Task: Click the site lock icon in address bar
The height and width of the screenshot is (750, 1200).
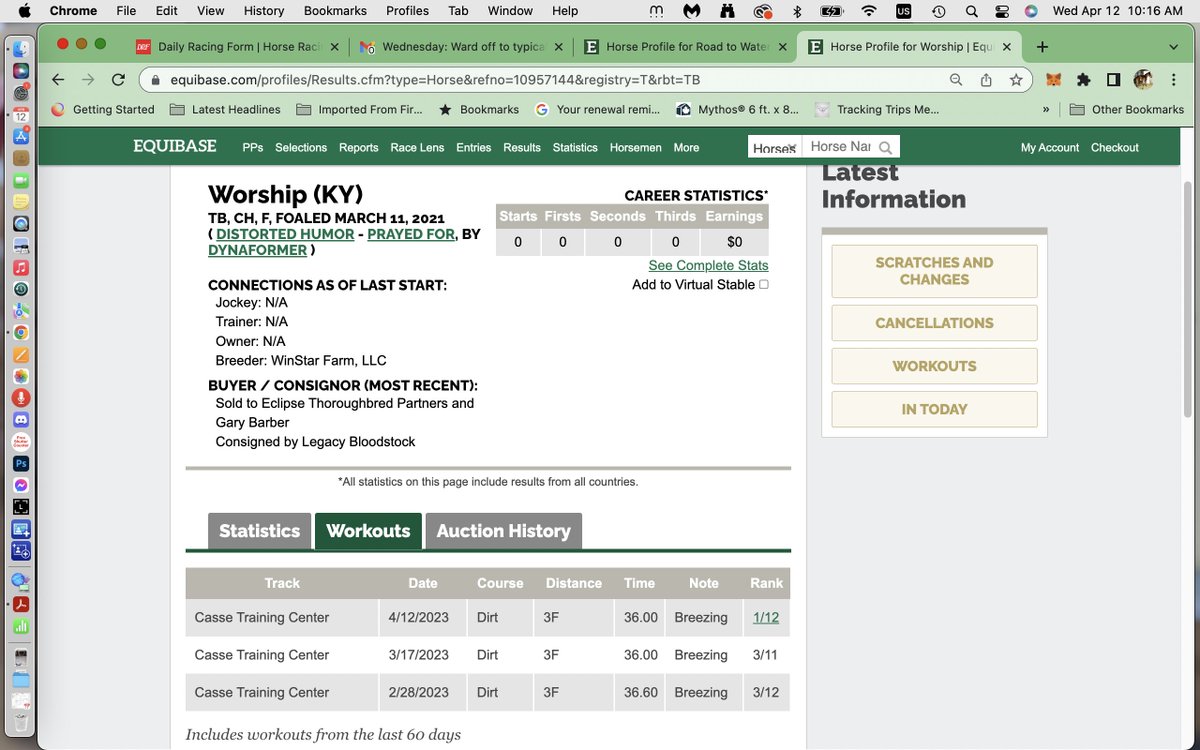Action: pos(156,80)
